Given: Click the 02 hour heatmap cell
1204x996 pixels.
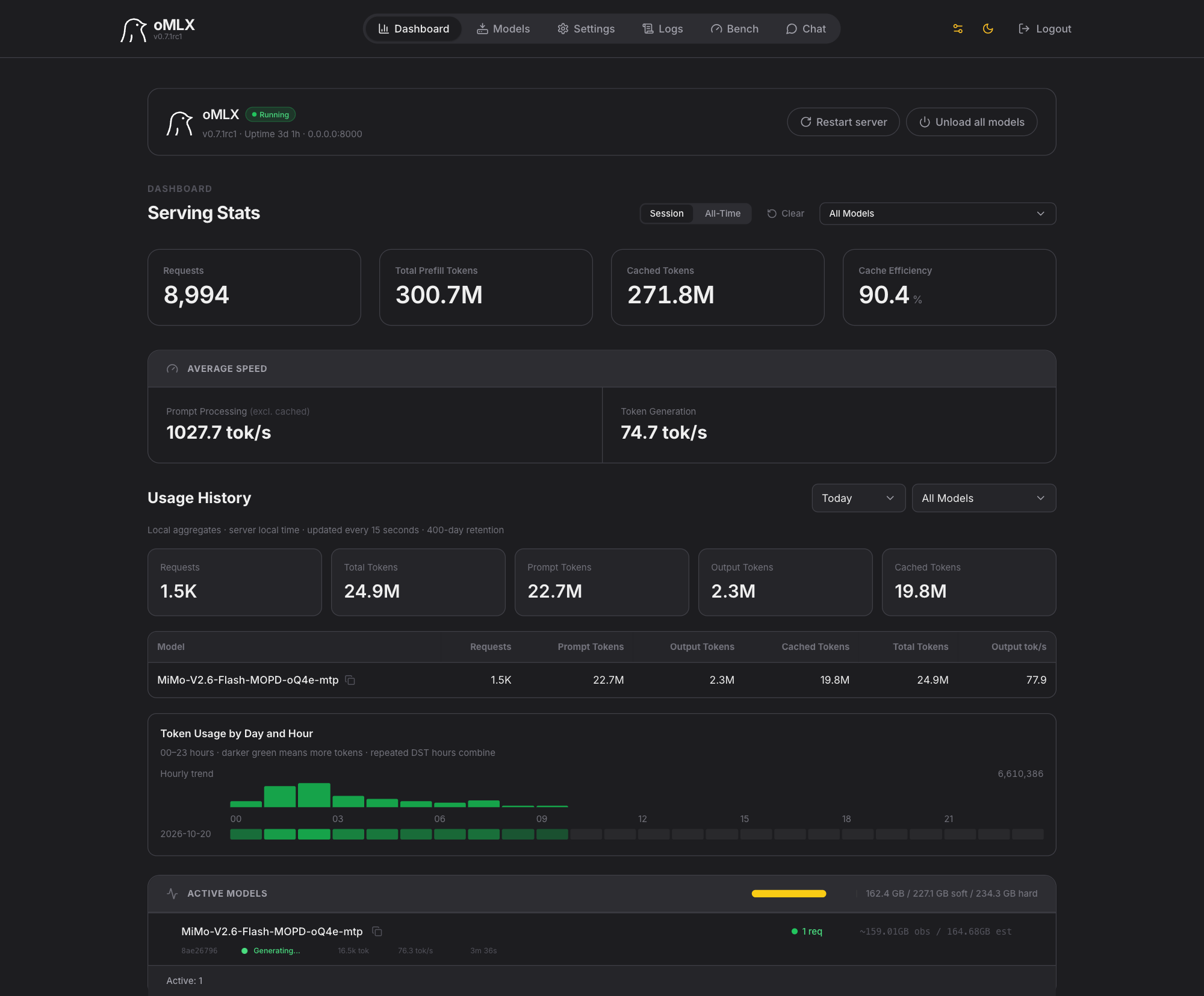Looking at the screenshot, I should 314,834.
